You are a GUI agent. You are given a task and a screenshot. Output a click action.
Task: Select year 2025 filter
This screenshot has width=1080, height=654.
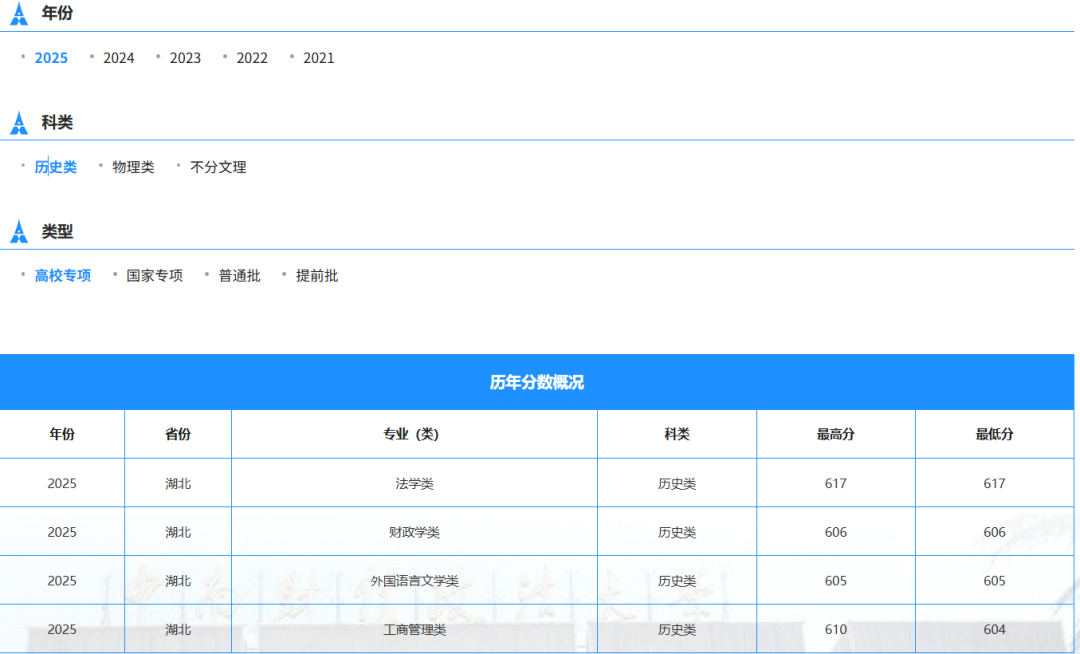(51, 58)
